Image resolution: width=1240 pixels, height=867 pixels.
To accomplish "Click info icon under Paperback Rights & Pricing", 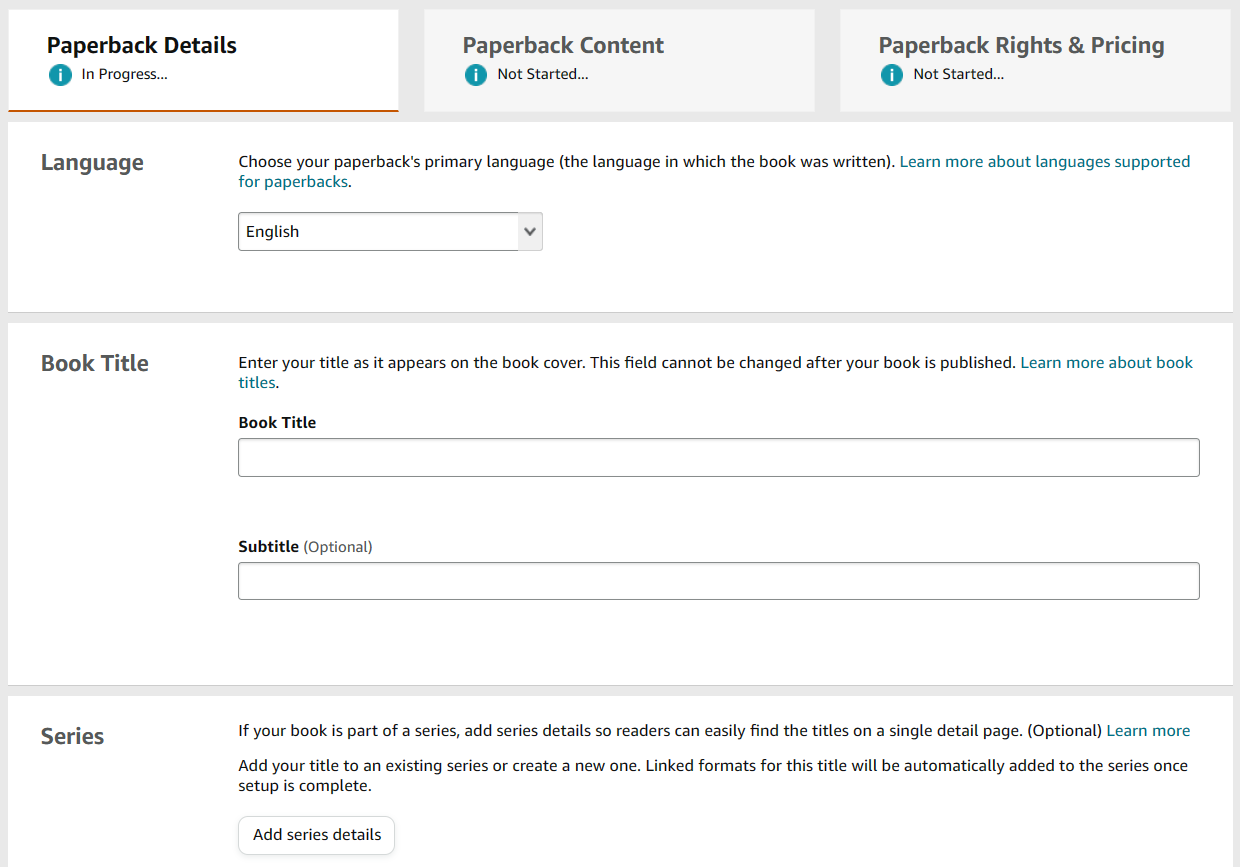I will tap(892, 75).
